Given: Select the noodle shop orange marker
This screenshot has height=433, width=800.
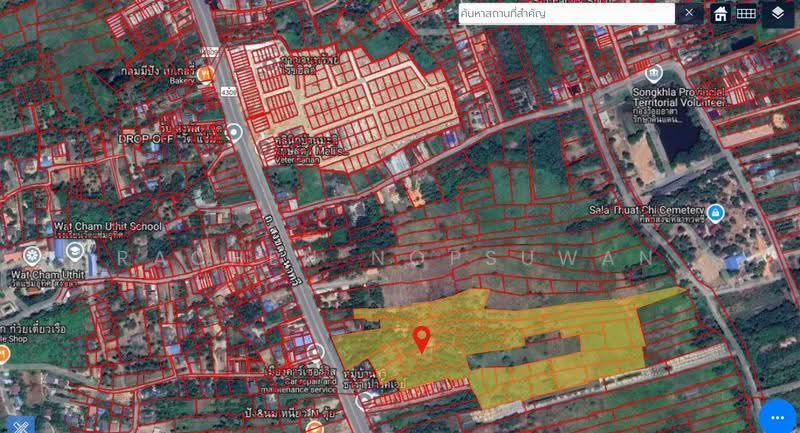Looking at the screenshot, I should coord(3,353).
